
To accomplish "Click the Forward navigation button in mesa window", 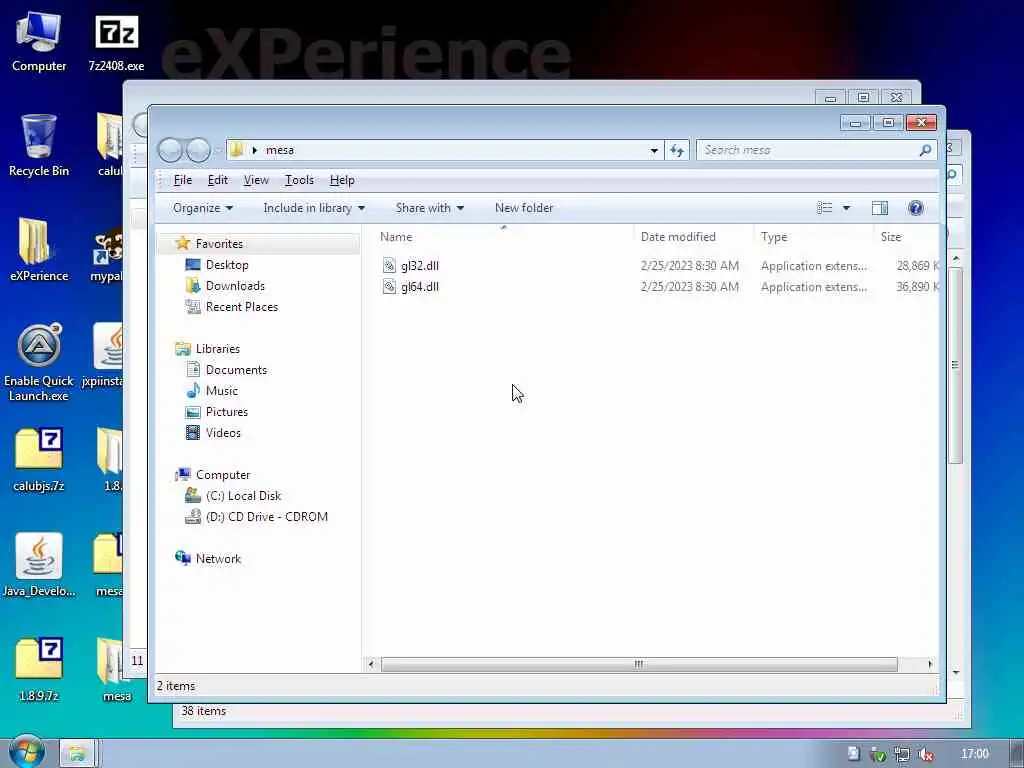I will (198, 150).
